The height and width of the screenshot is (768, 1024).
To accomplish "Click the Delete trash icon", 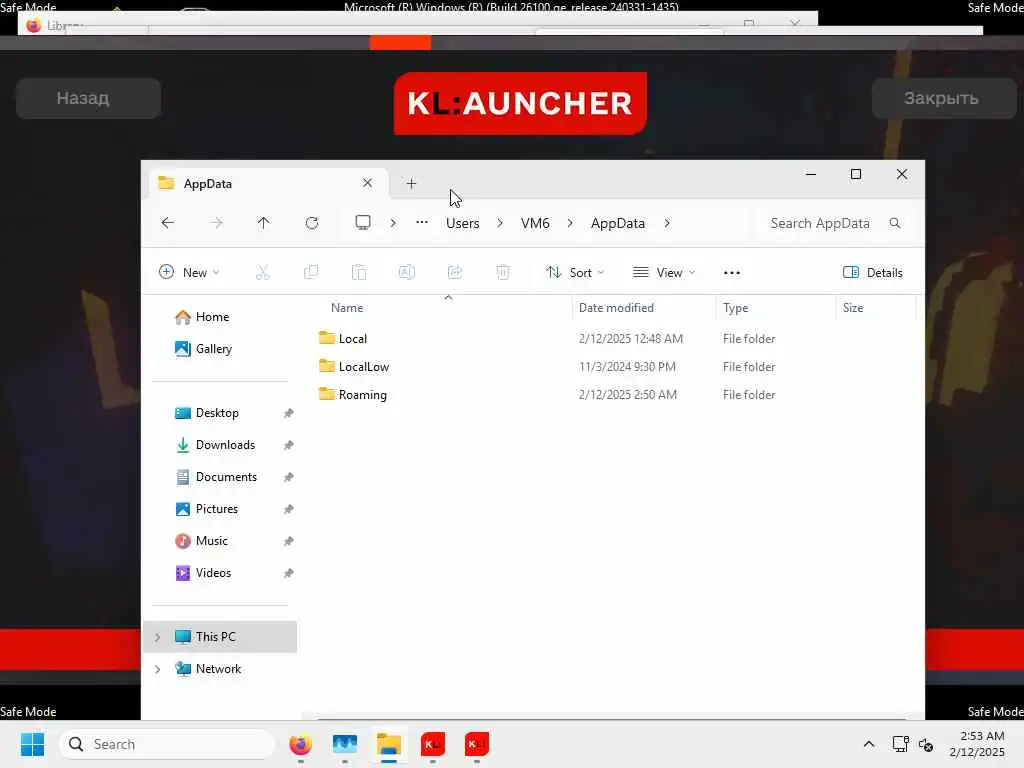I will coord(503,272).
